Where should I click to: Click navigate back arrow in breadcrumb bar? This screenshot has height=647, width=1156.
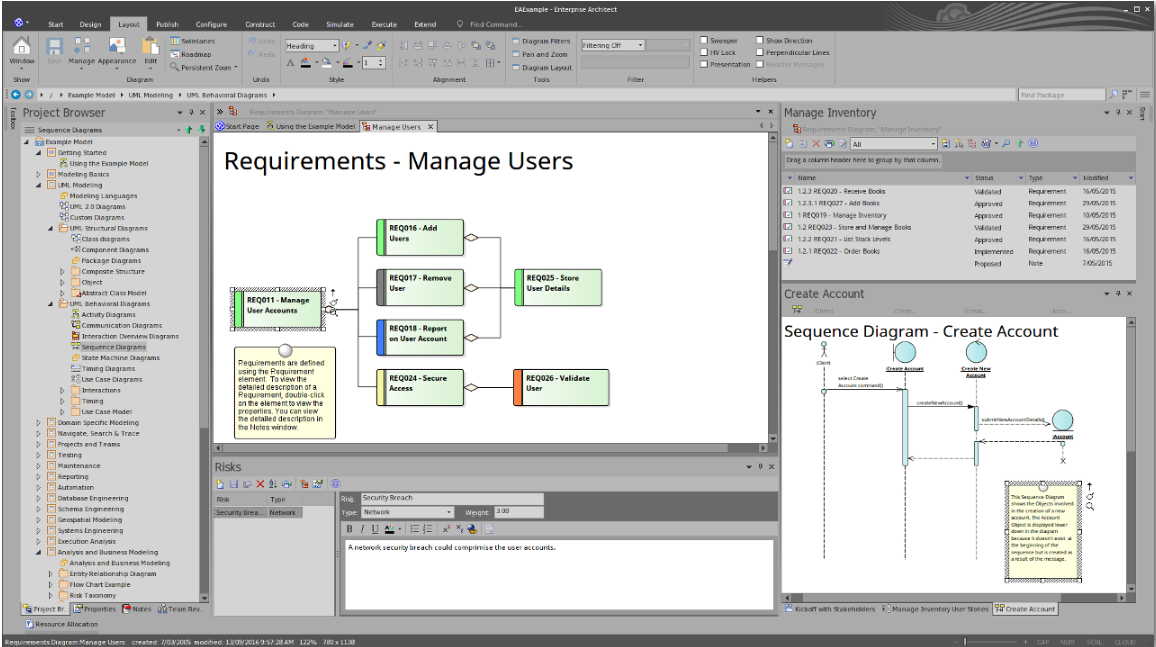point(15,94)
